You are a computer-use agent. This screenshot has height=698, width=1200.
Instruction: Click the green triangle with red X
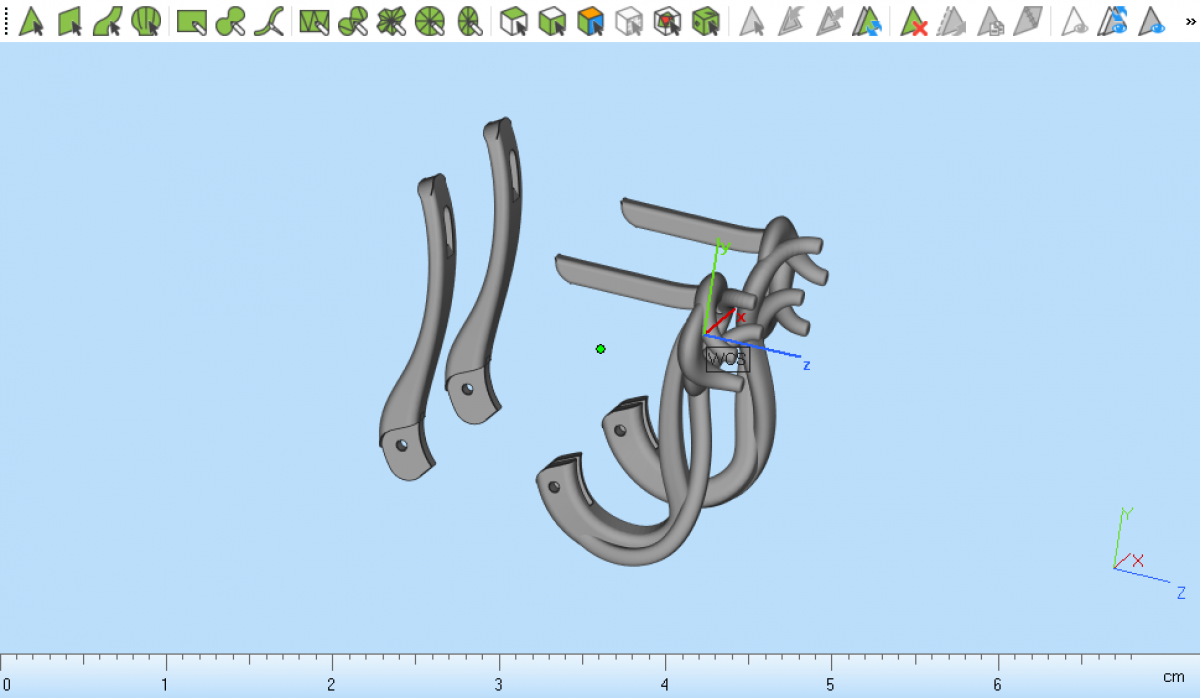(x=913, y=21)
